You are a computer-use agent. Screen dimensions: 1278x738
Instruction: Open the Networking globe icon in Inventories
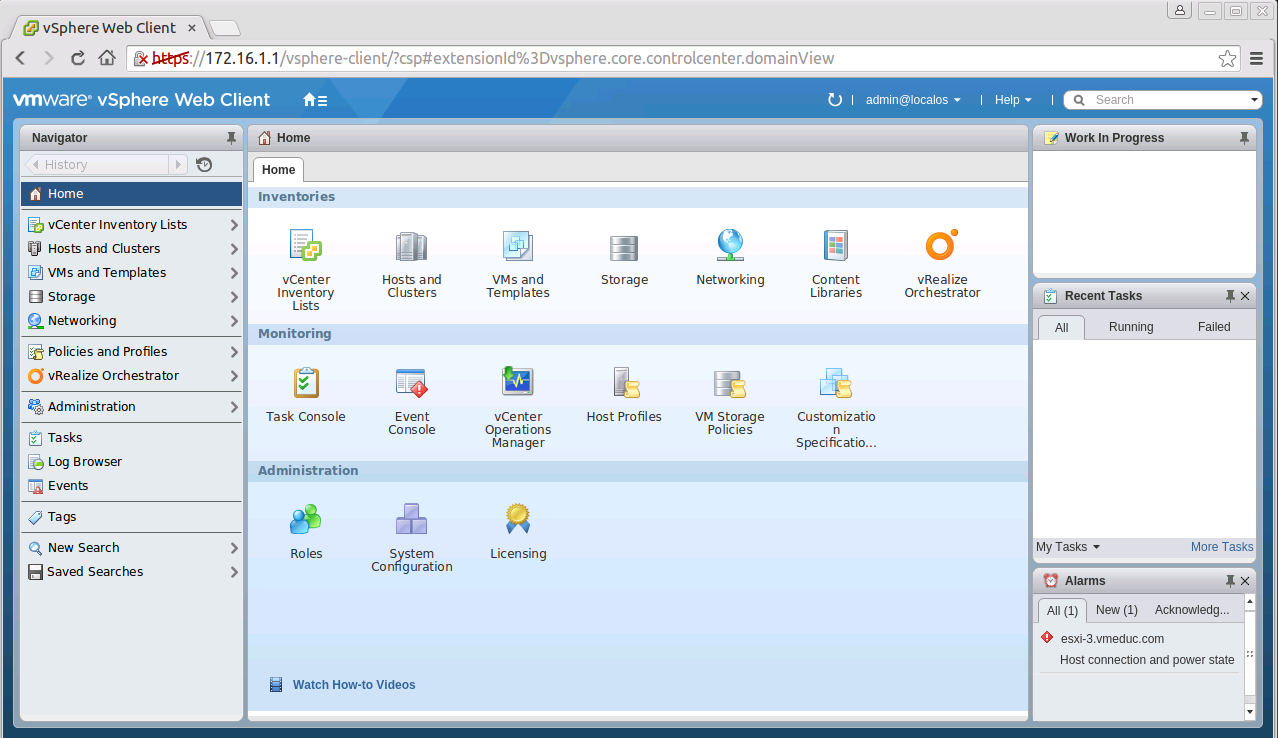730,245
